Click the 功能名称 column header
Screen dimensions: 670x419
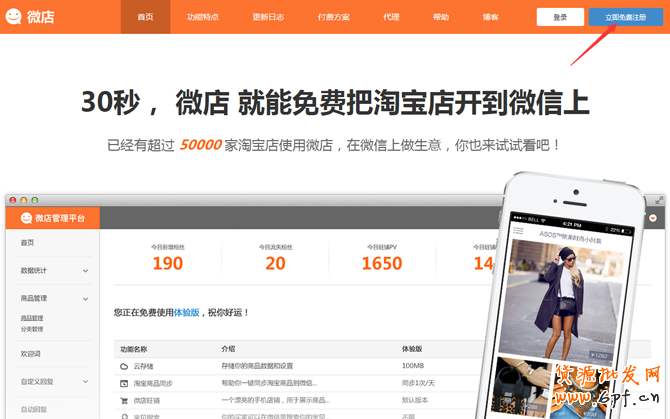click(x=133, y=349)
